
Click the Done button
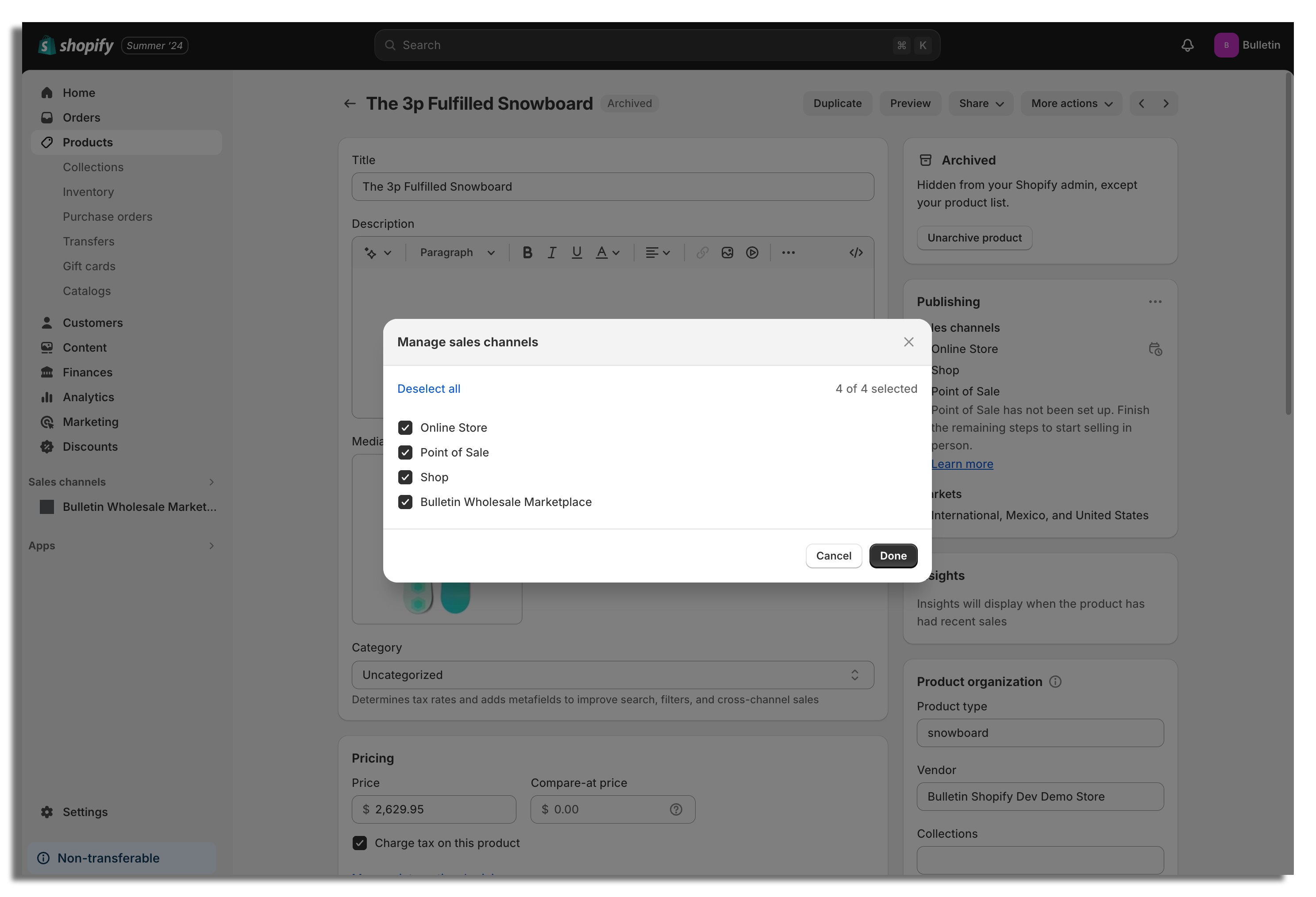[893, 556]
